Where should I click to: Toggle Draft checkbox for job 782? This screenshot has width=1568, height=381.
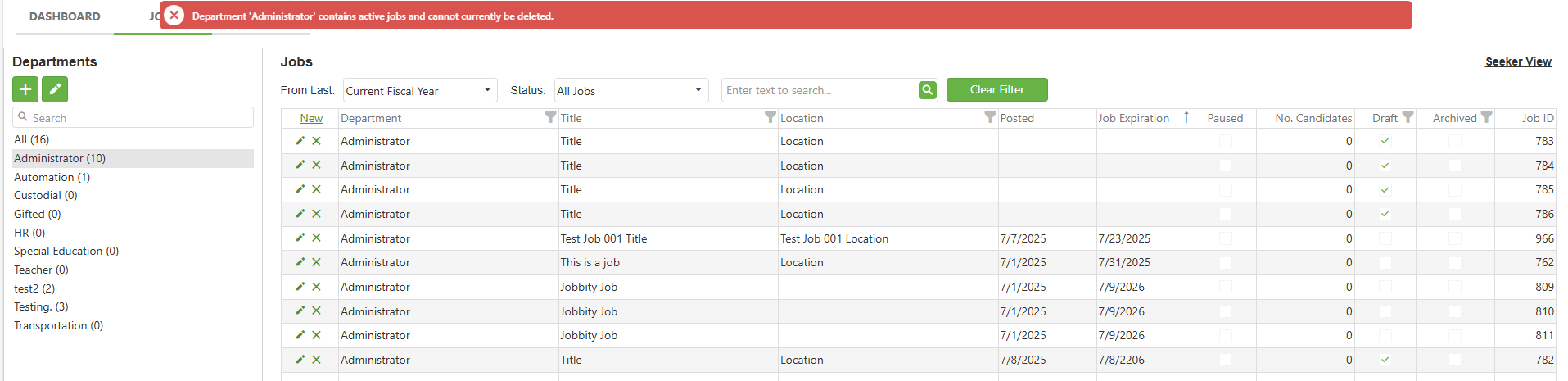(x=1385, y=360)
